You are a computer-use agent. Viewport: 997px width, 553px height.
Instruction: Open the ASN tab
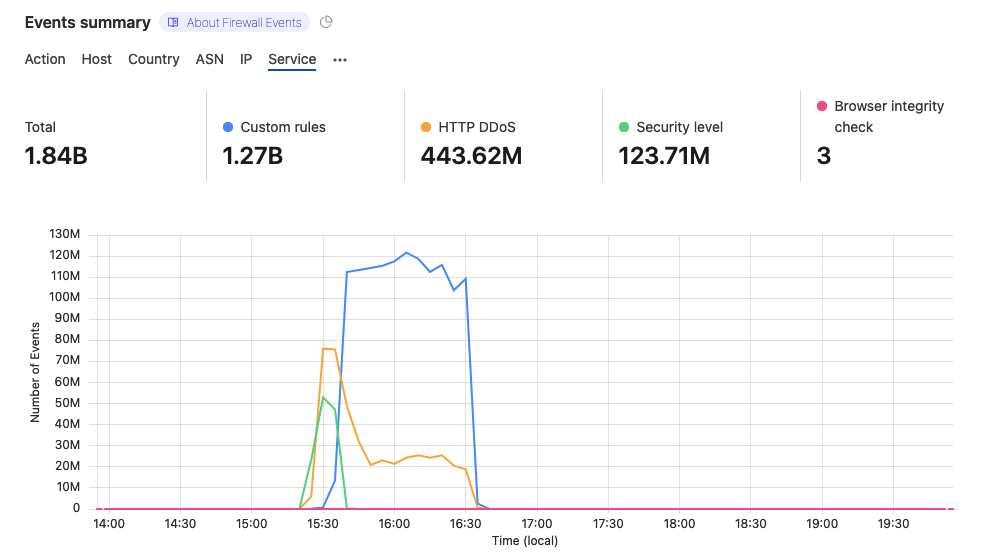pos(210,59)
